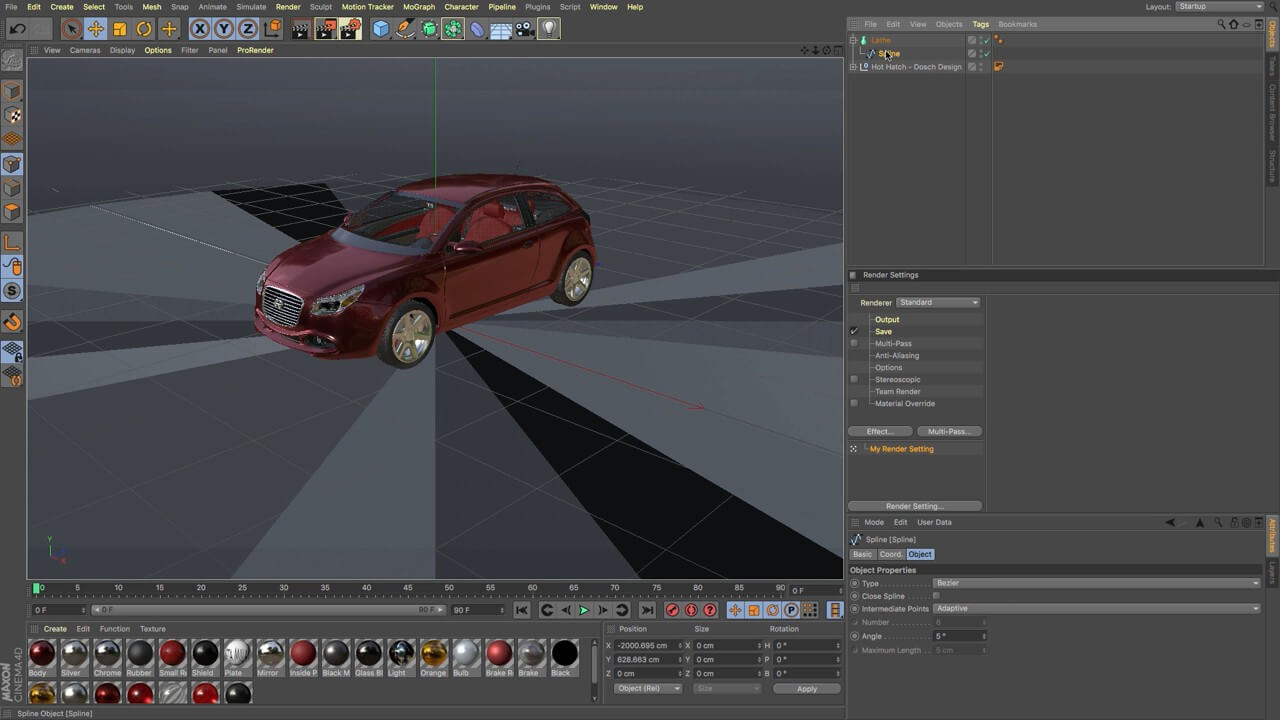
Task: Select the Move tool in top toolbar
Action: (95, 29)
